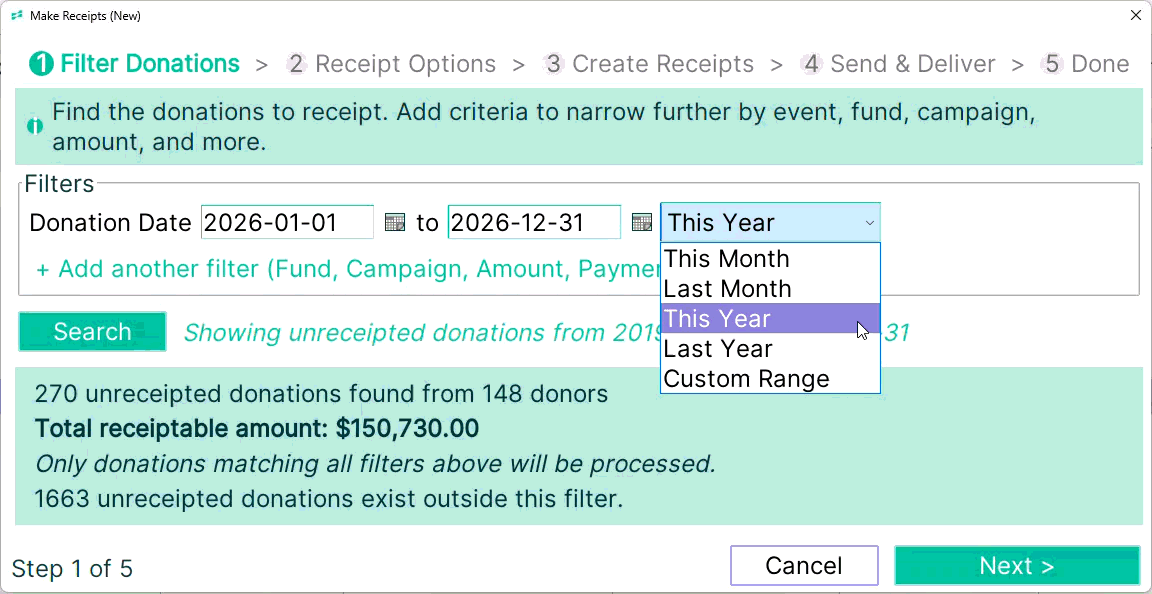Click Next to proceed to step 2
Image resolution: width=1152 pixels, height=594 pixels.
click(1017, 565)
